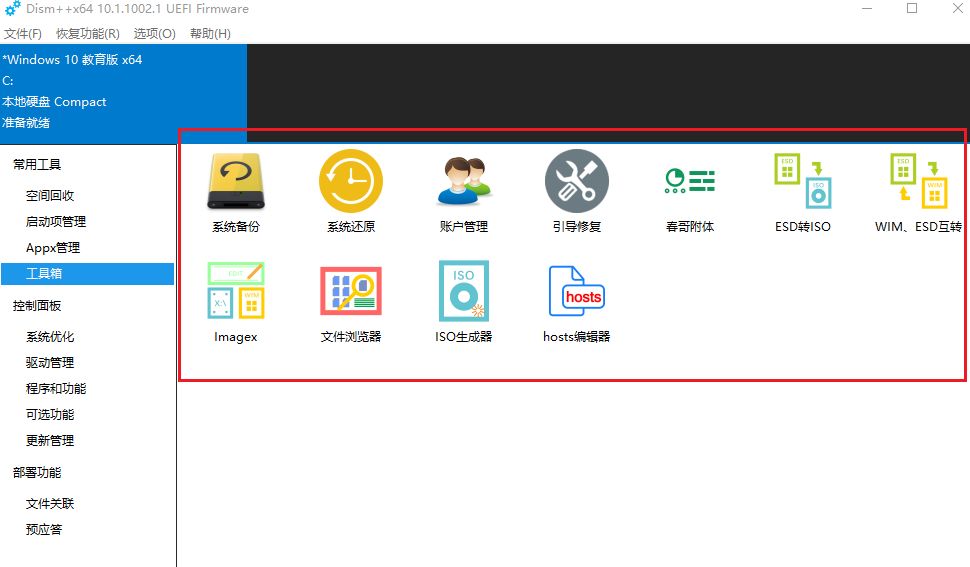Launch the 系统还原 system restore tool
The height and width of the screenshot is (567, 970).
click(x=351, y=192)
